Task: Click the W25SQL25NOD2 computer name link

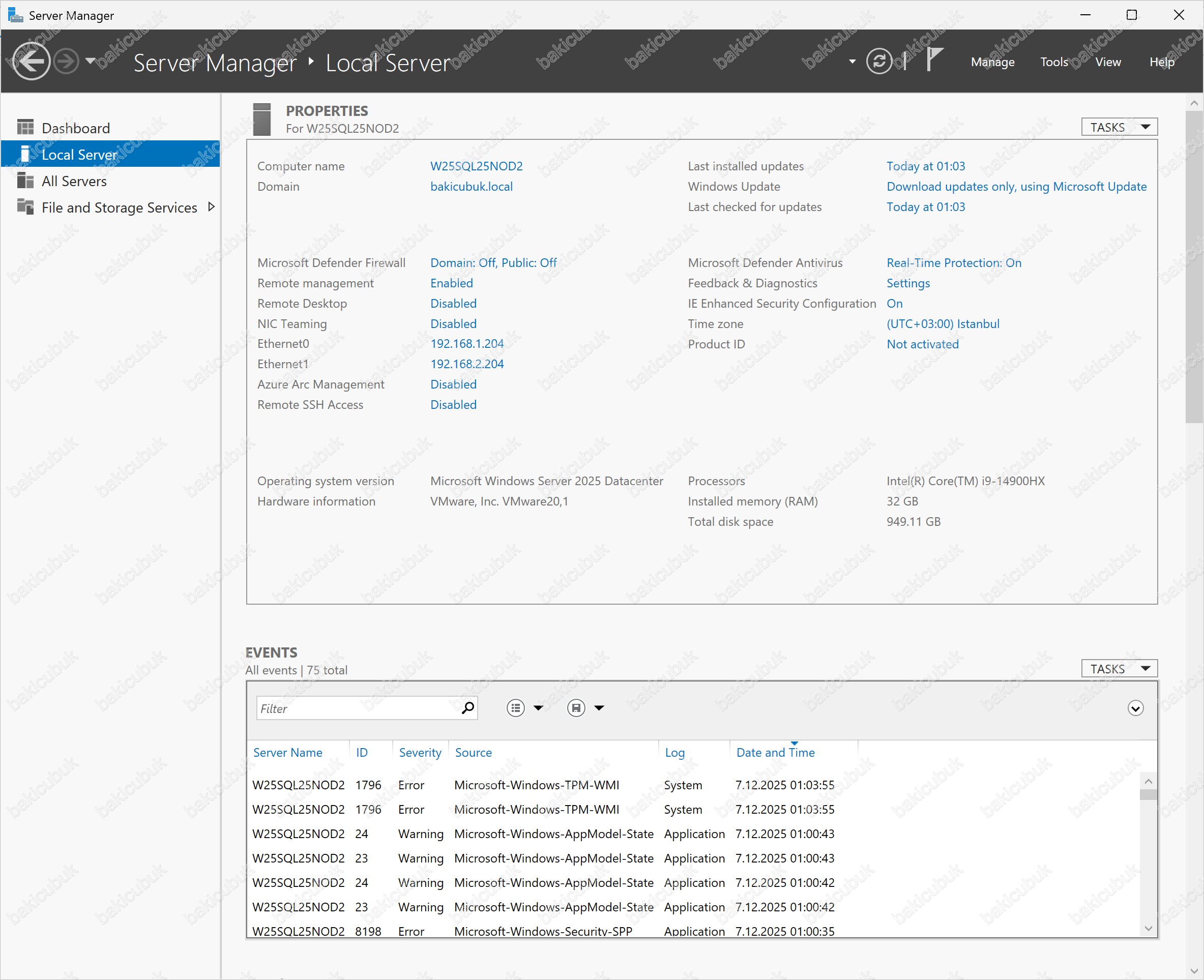Action: (476, 166)
